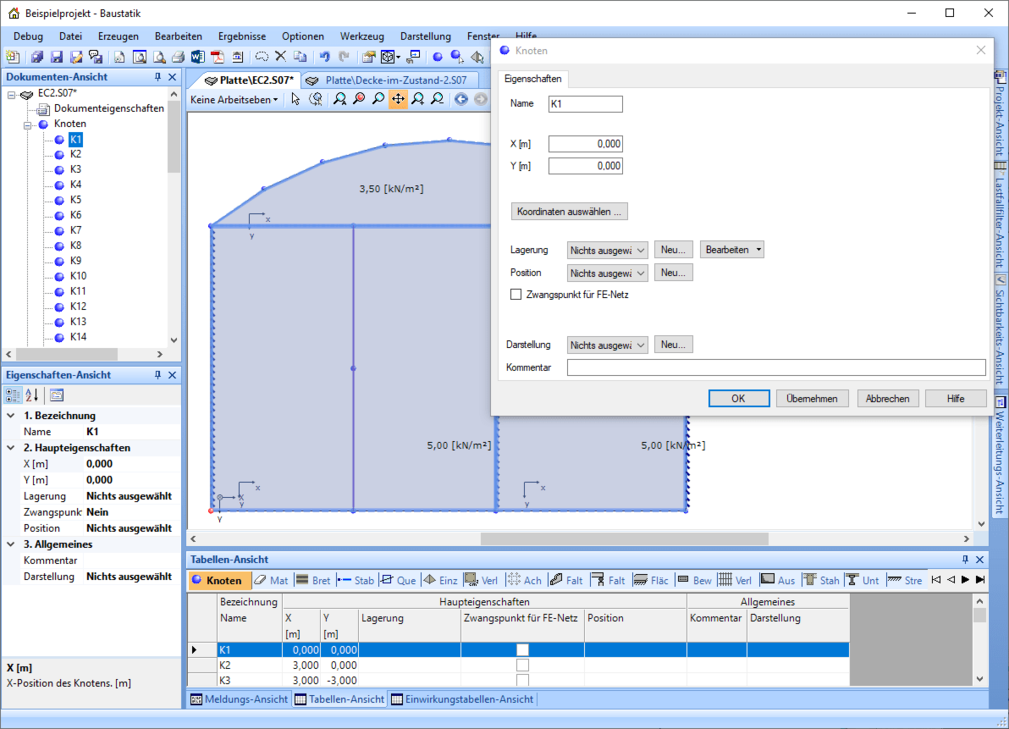Enable Zwangspunkt für FE-Netz checkbox in dialog
1009x729 pixels.
(x=516, y=295)
